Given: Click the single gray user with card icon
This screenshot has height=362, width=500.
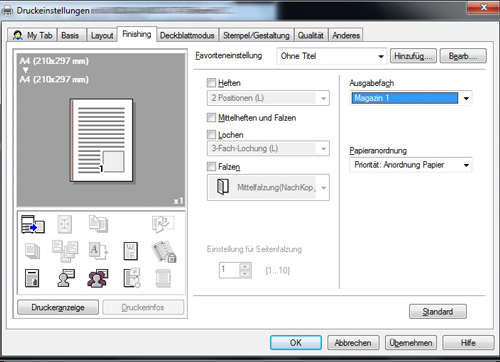Looking at the screenshot, I should point(66,278).
